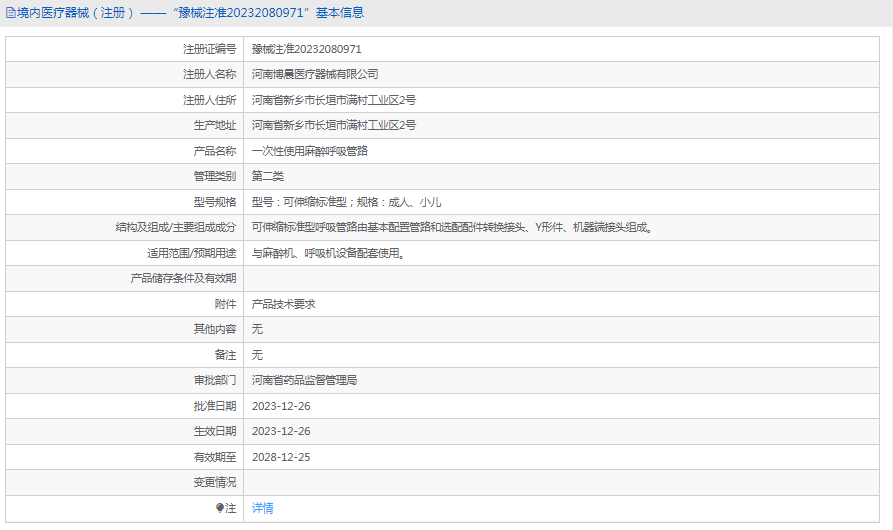Click the 批准日期 value 2023-12-26

[x=281, y=406]
